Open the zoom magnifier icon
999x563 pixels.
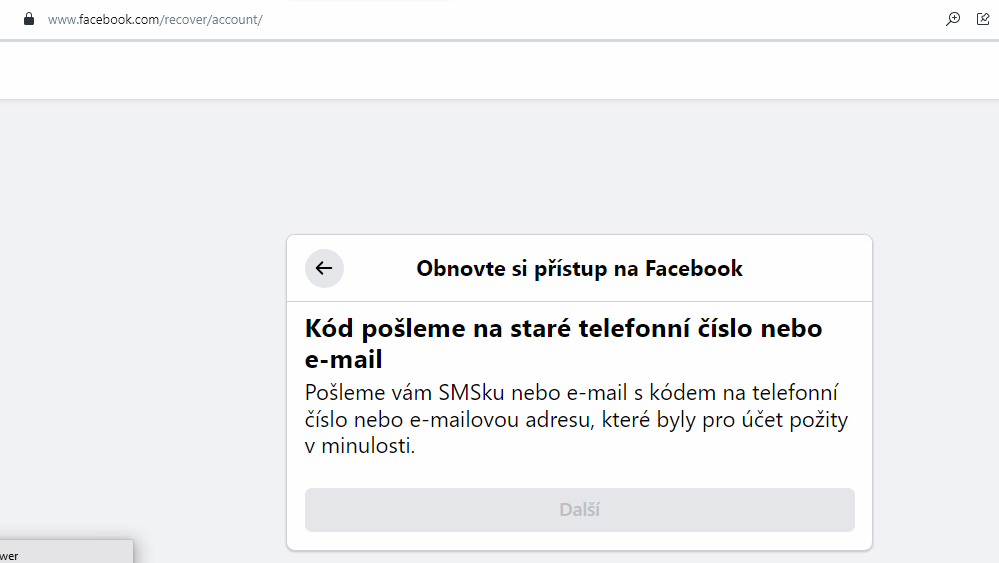[x=952, y=19]
